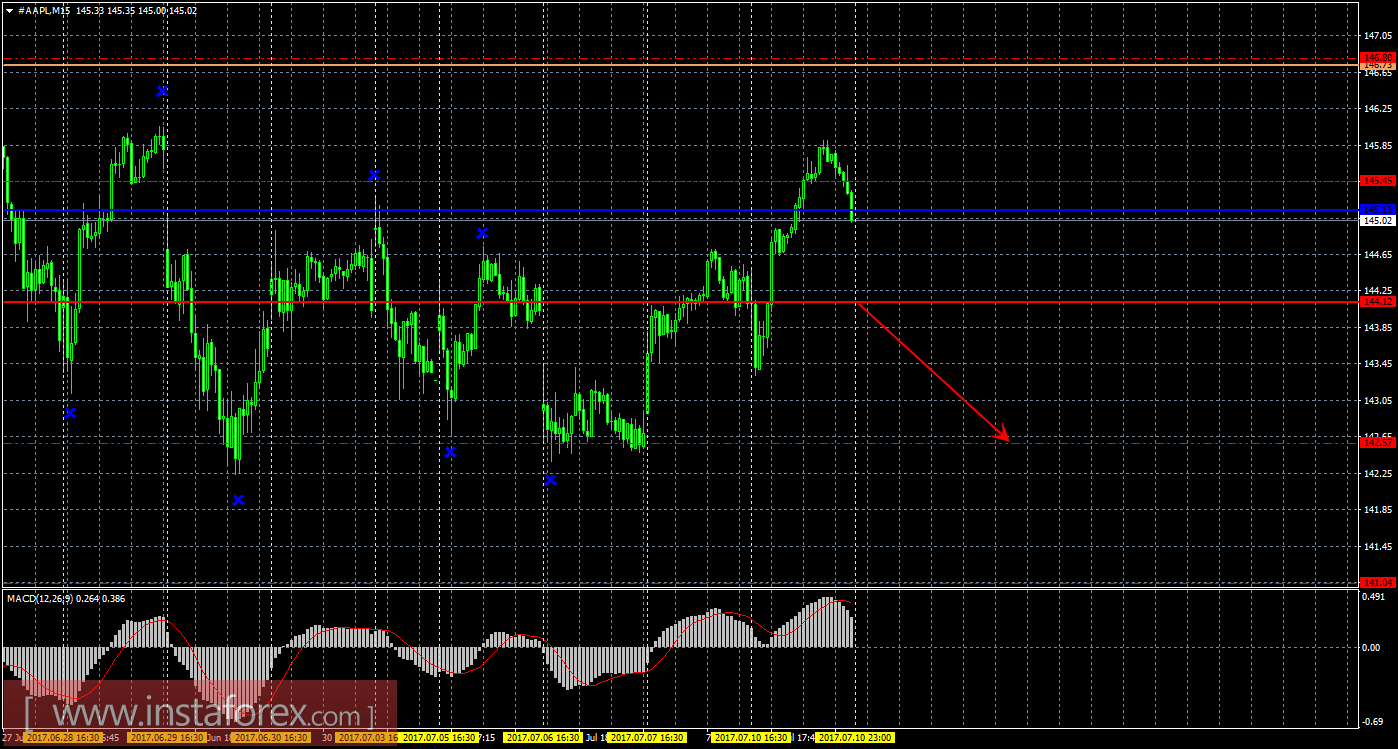Click the 143.85 price axis value
The height and width of the screenshot is (749, 1398).
(x=1377, y=328)
